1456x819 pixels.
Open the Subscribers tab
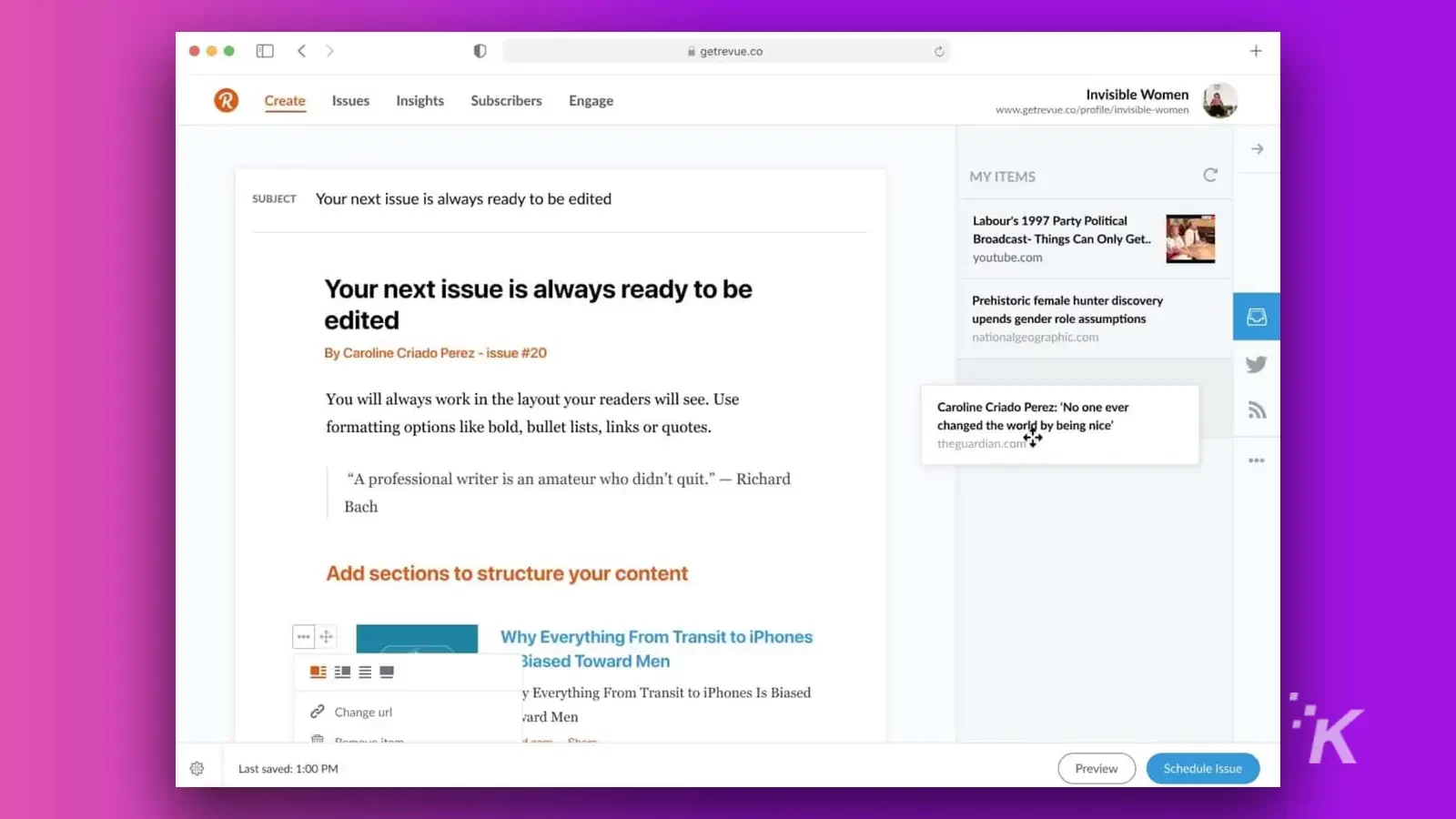[506, 101]
